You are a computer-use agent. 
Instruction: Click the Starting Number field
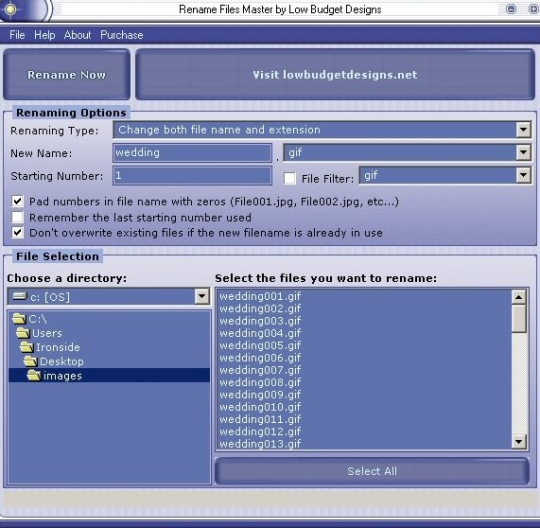point(192,176)
